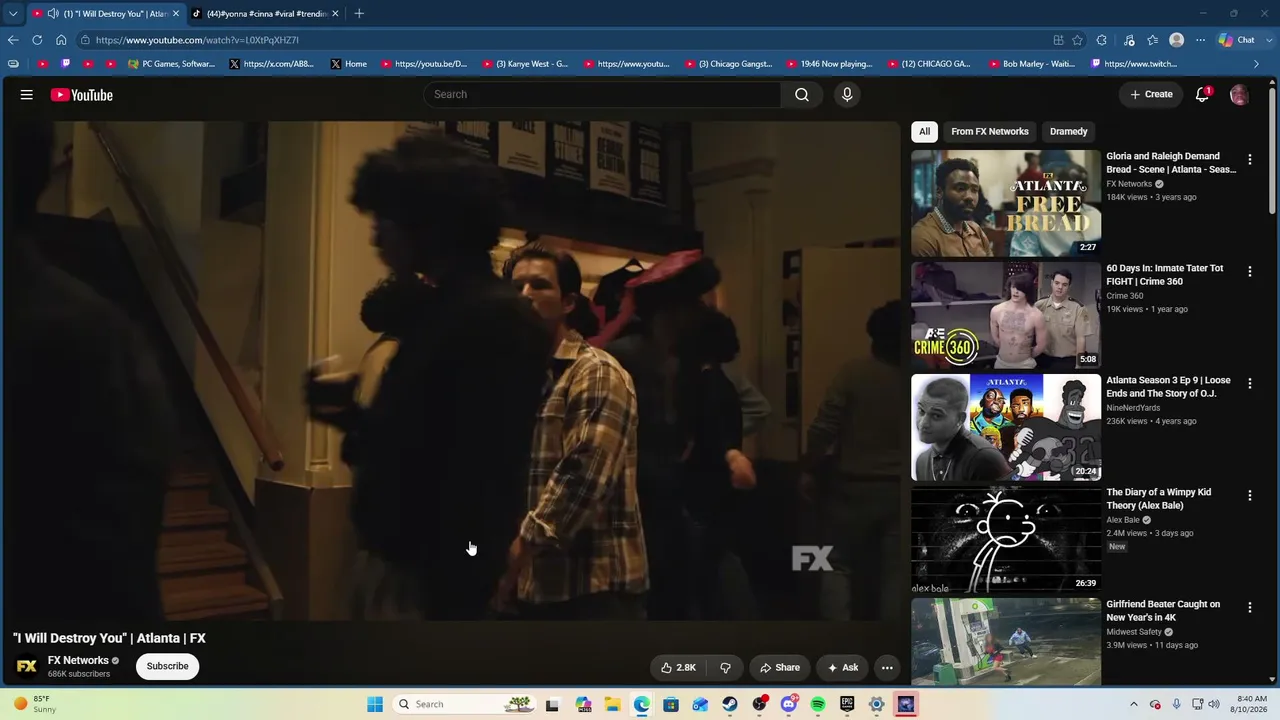Click the YouTube search input field
This screenshot has height=720, width=1280.
coord(602,94)
